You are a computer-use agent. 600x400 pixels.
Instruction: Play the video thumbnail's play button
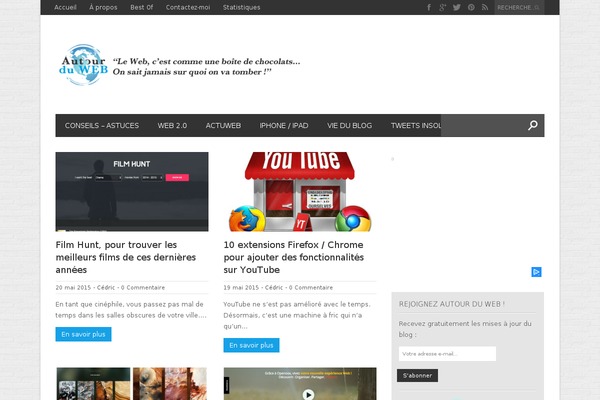click(308, 394)
